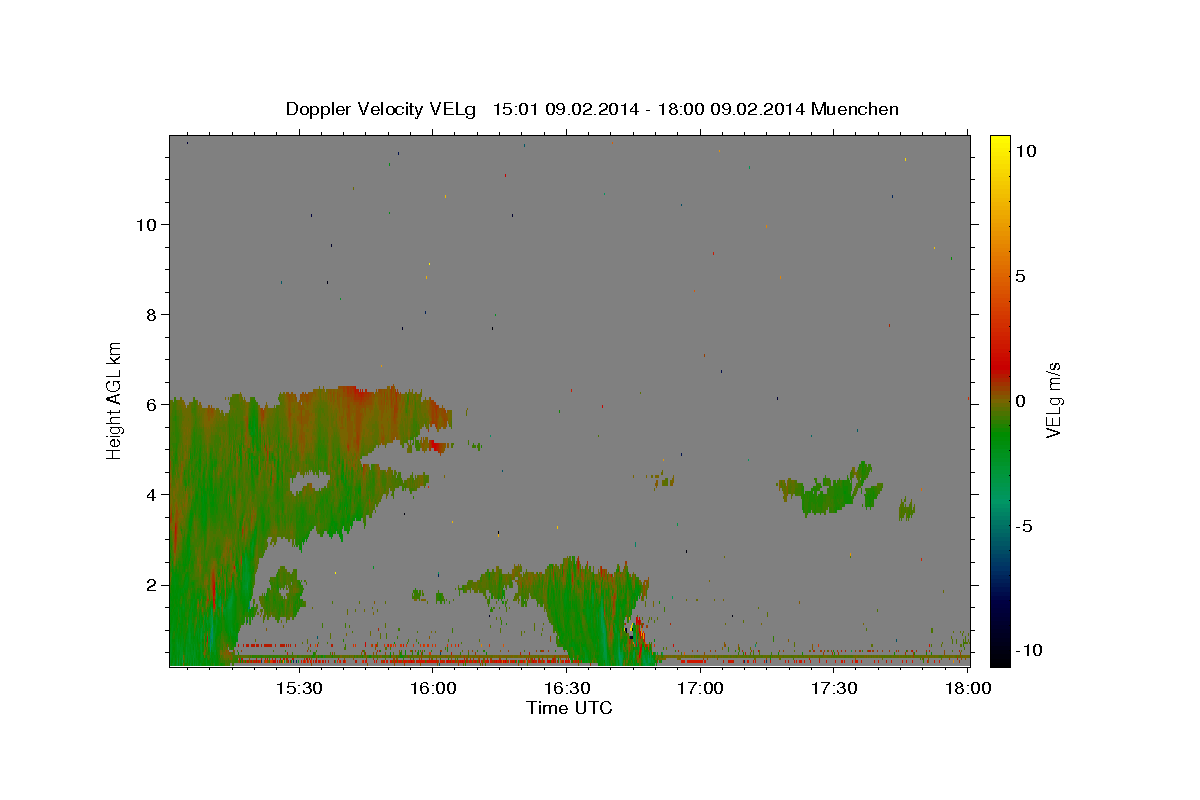Click the height tick label 2
Viewport: 1200px width, 800px height.
[152, 584]
